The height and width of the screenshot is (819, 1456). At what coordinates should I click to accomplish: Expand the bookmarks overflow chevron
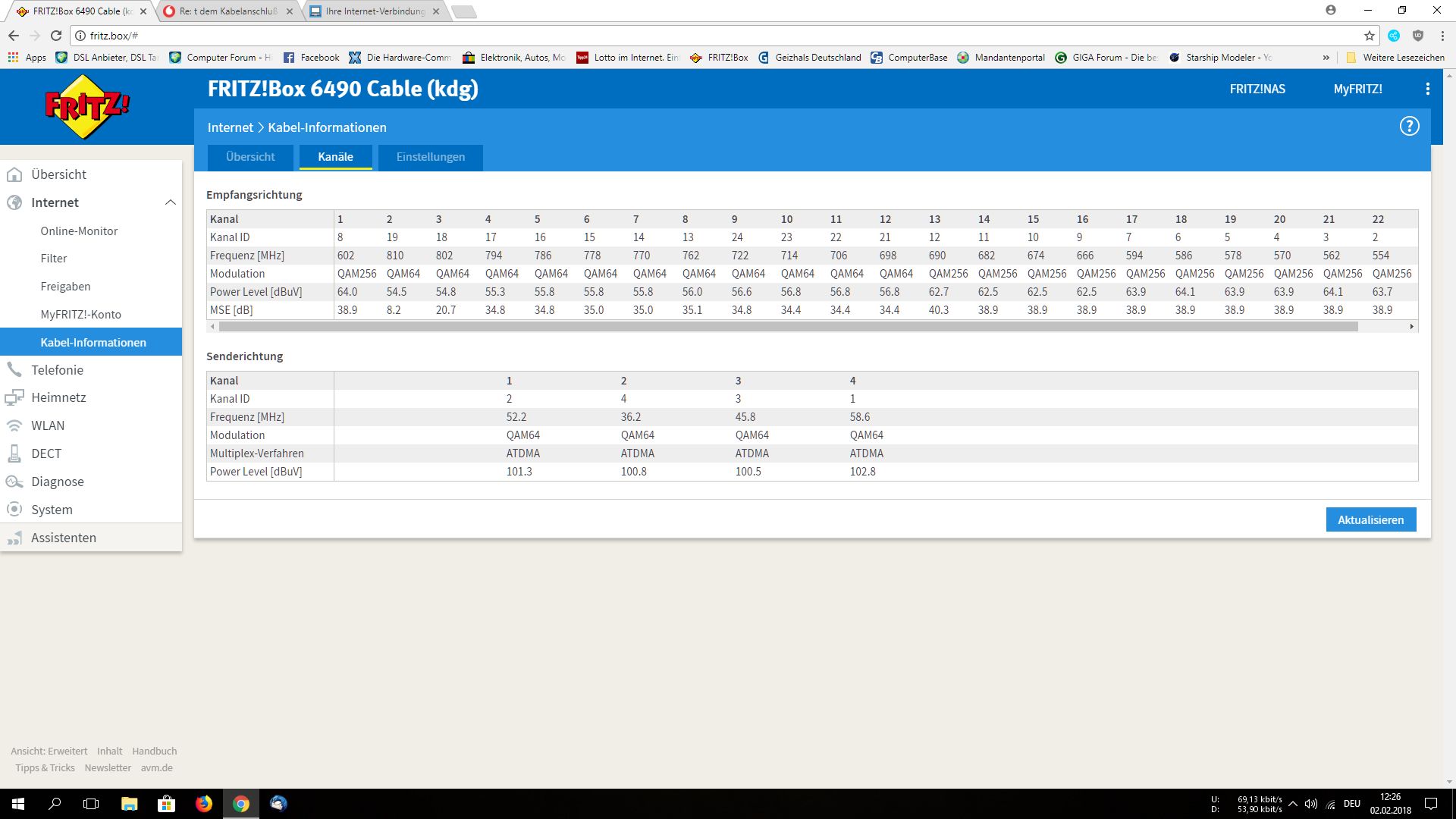point(1326,58)
